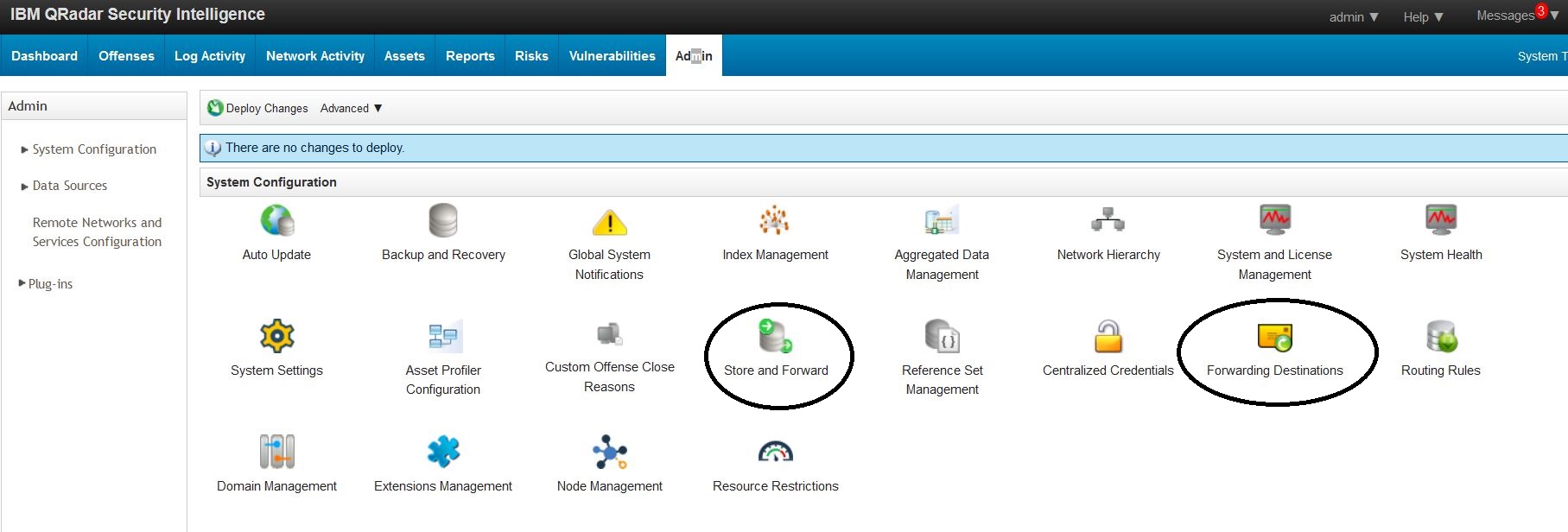Switch to the Network Activity tab
The image size is (1568, 532).
pyautogui.click(x=315, y=55)
